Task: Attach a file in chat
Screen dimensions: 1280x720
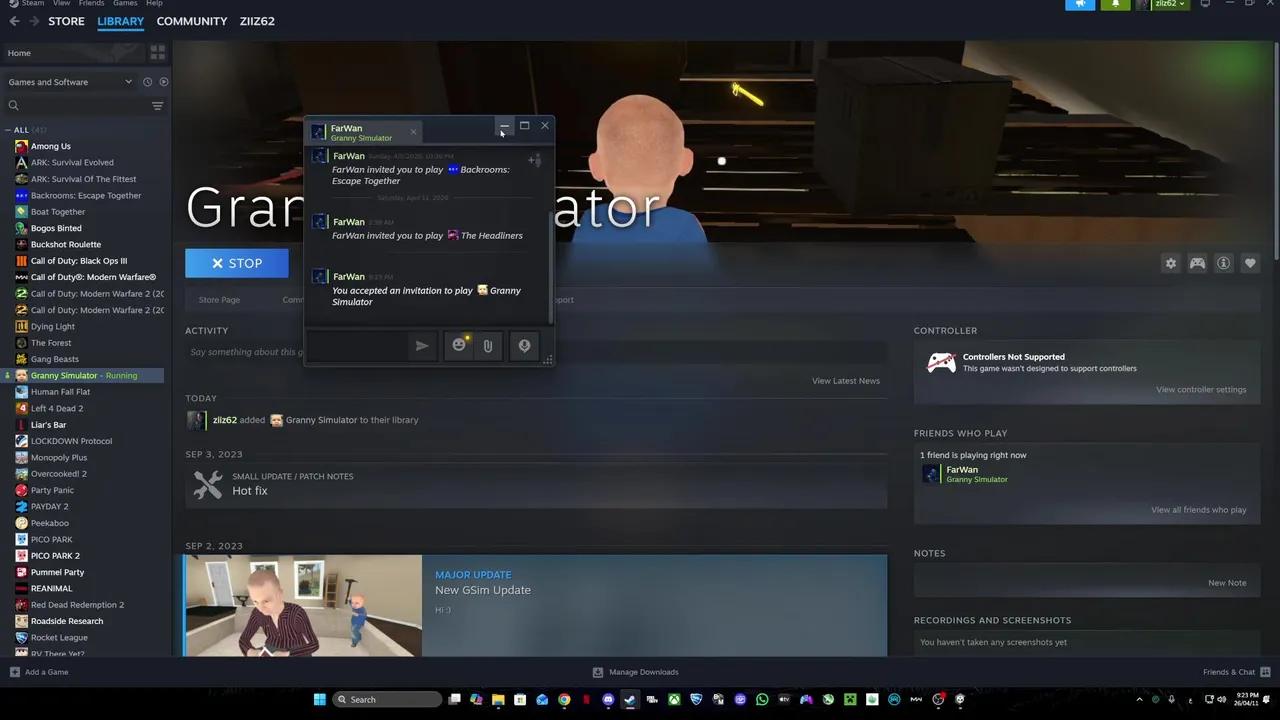Action: coord(488,346)
